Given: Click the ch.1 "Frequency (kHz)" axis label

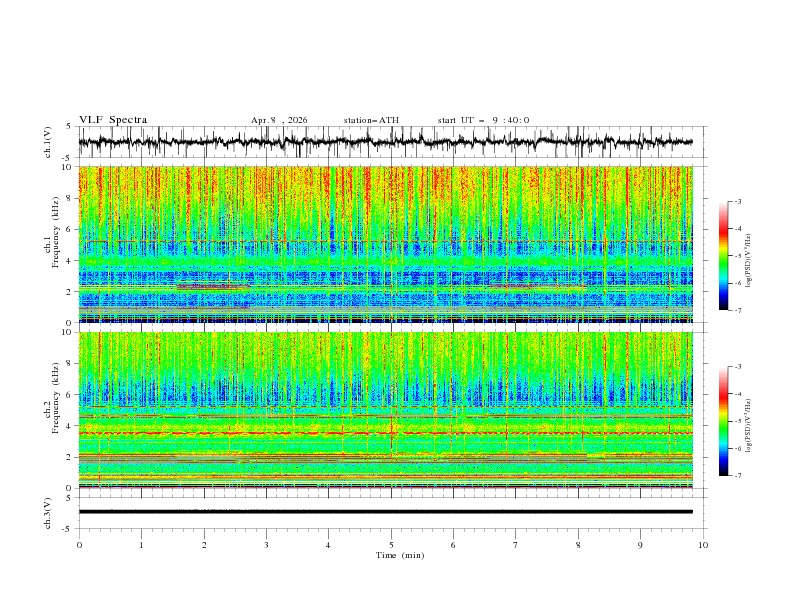Looking at the screenshot, I should coord(56,230).
